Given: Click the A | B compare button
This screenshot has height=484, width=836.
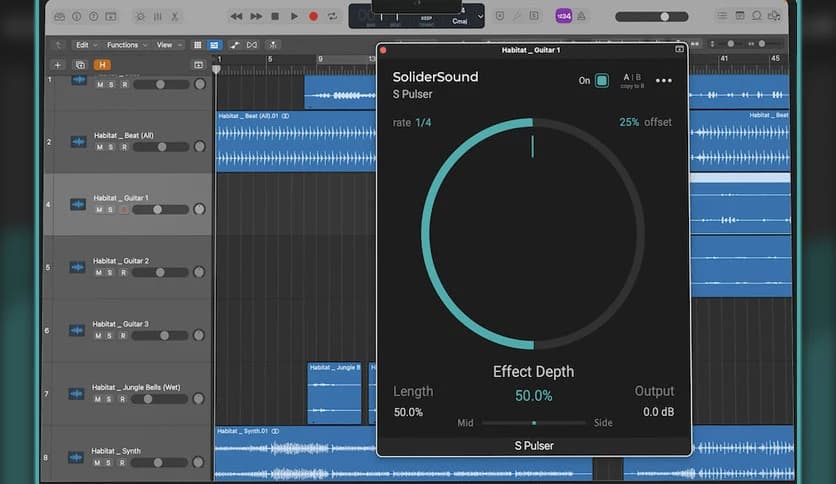Looking at the screenshot, I should coord(632,77).
